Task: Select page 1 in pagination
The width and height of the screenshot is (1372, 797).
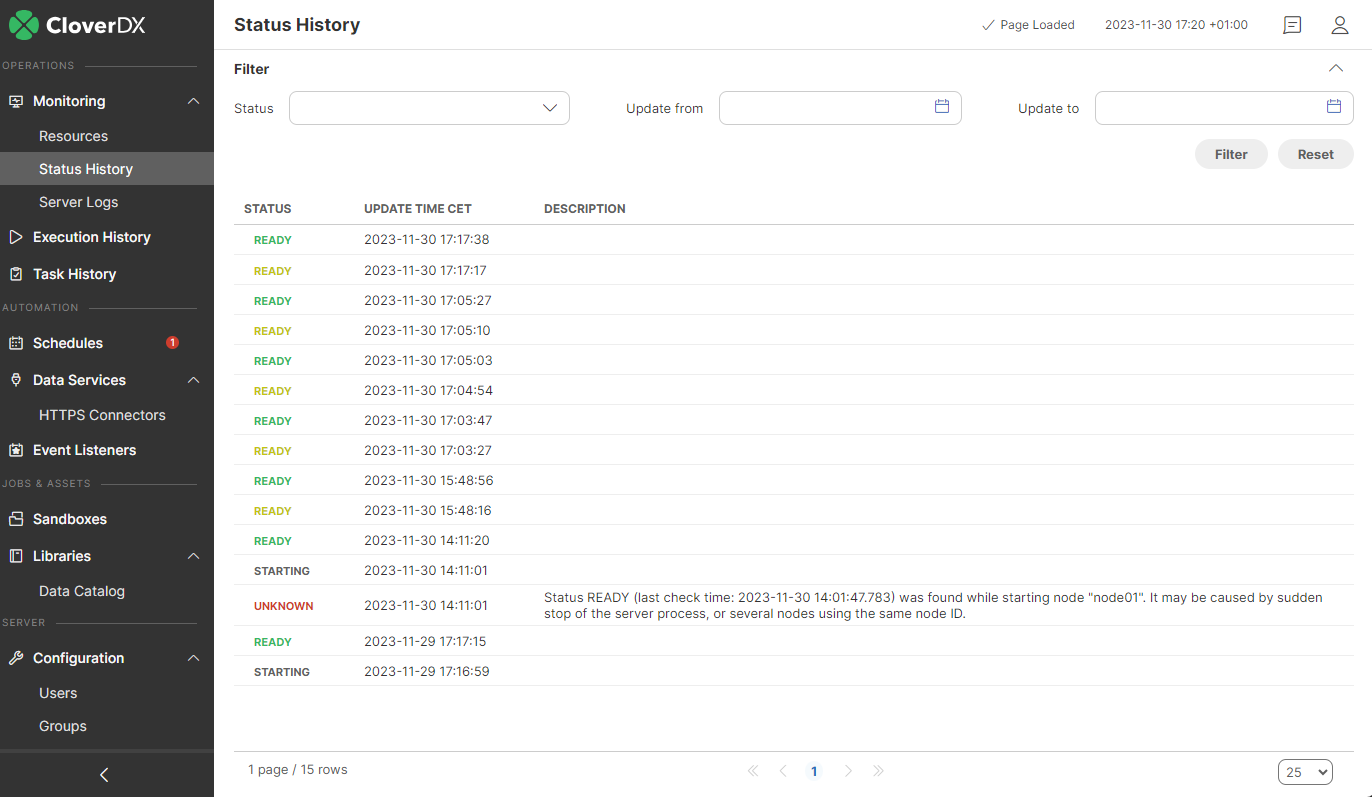Action: click(x=814, y=771)
